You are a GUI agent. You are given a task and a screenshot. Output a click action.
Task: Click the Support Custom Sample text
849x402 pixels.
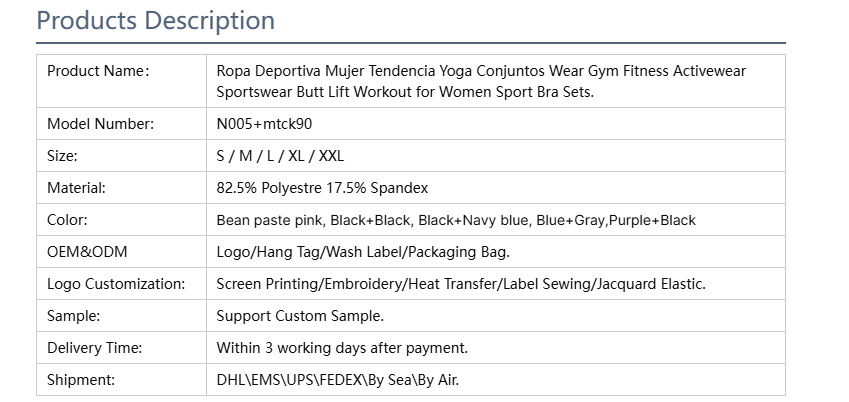(x=300, y=316)
